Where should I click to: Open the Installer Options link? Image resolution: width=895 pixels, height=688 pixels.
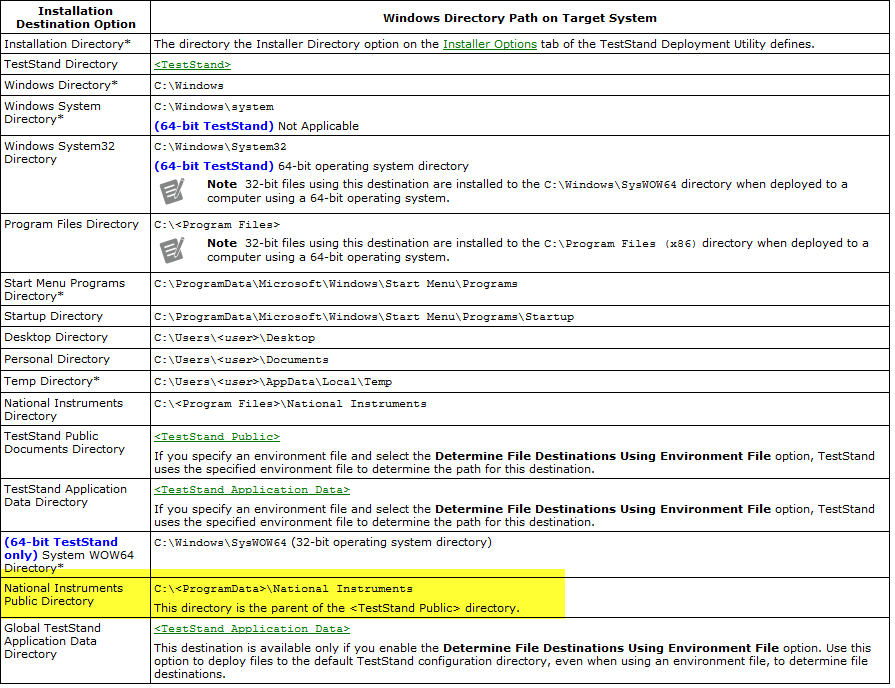click(490, 44)
